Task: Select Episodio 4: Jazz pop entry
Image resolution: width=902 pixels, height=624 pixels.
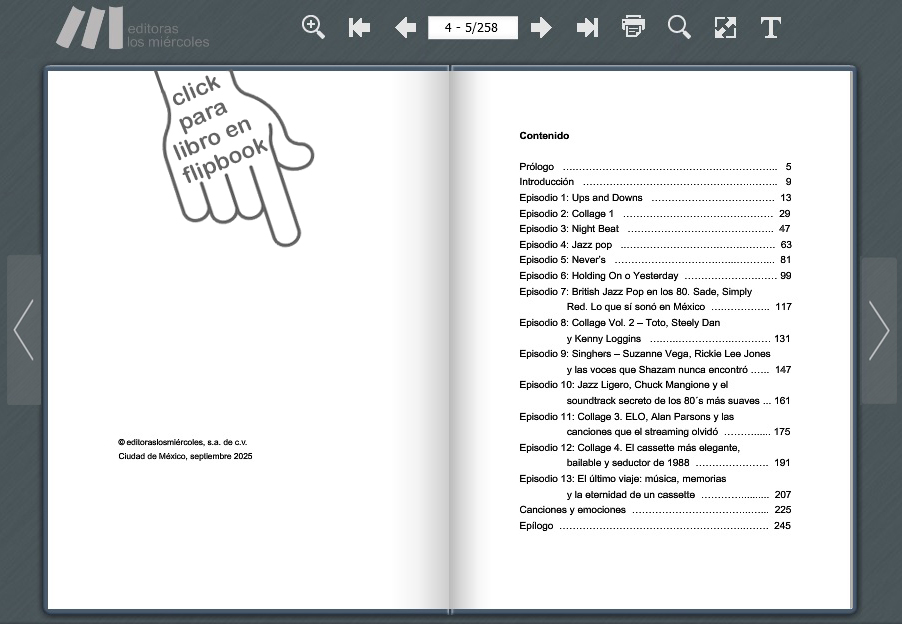Action: click(565, 244)
